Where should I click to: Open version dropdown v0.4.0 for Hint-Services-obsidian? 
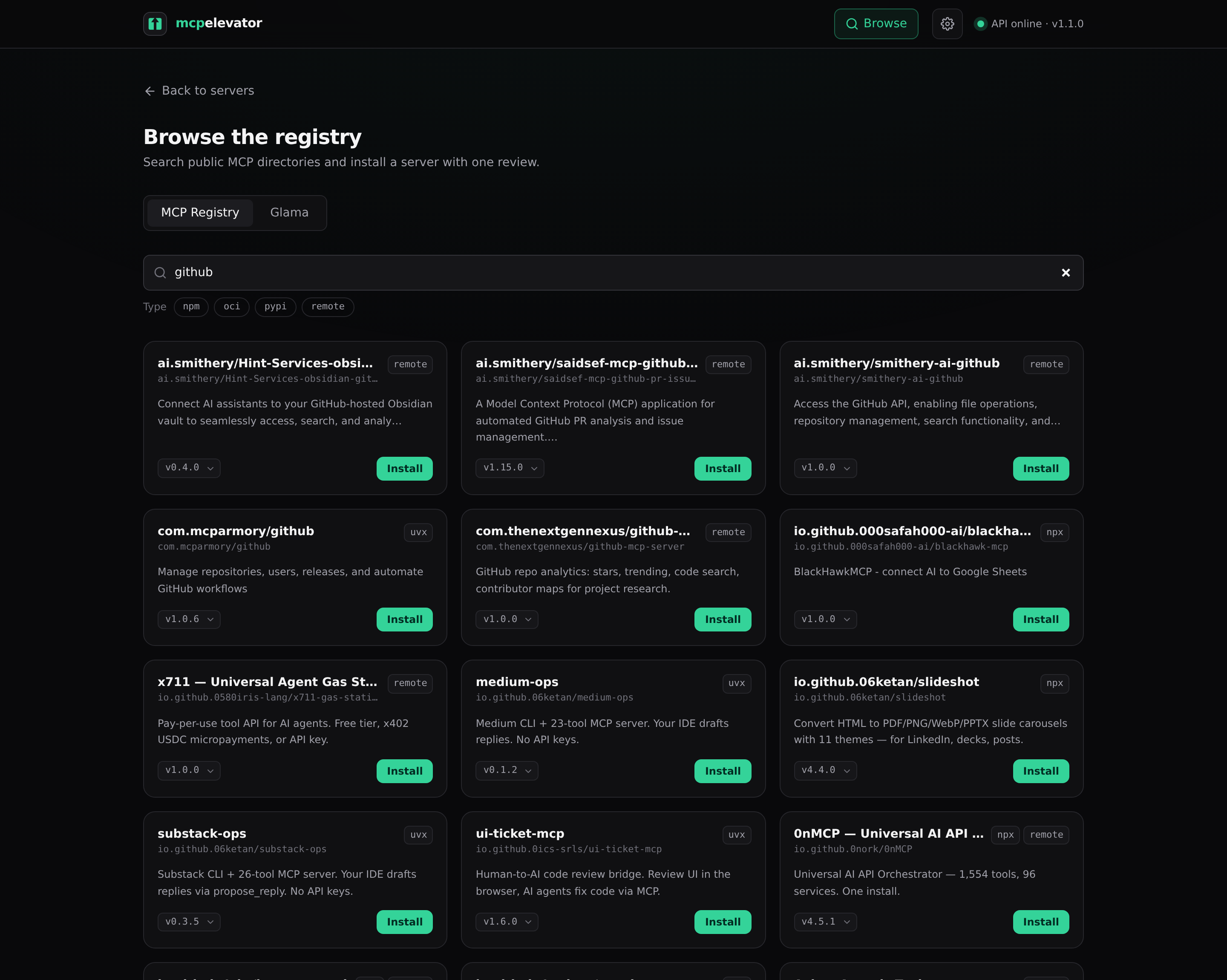point(189,468)
